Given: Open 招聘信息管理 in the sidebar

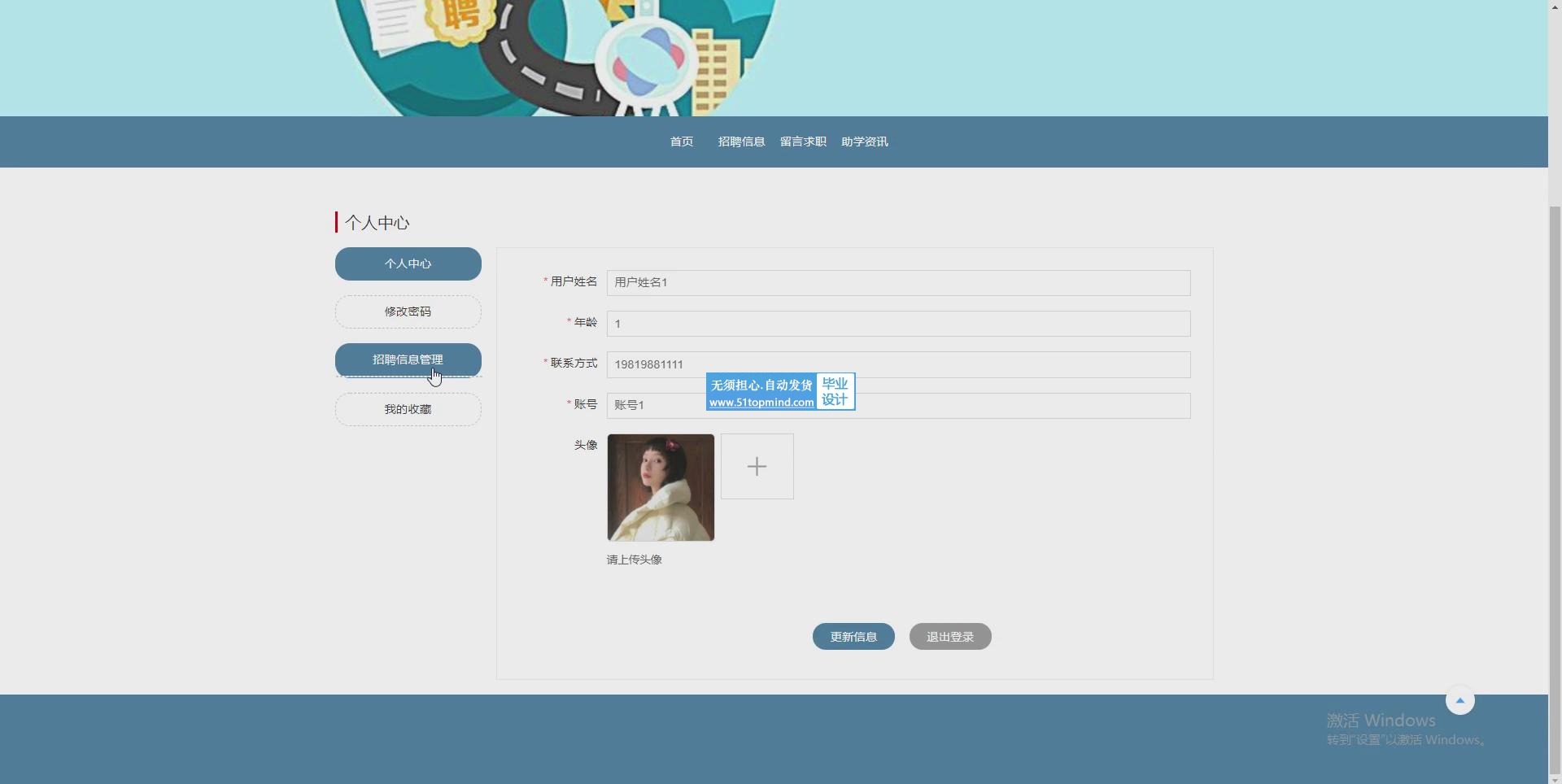Looking at the screenshot, I should coord(408,359).
